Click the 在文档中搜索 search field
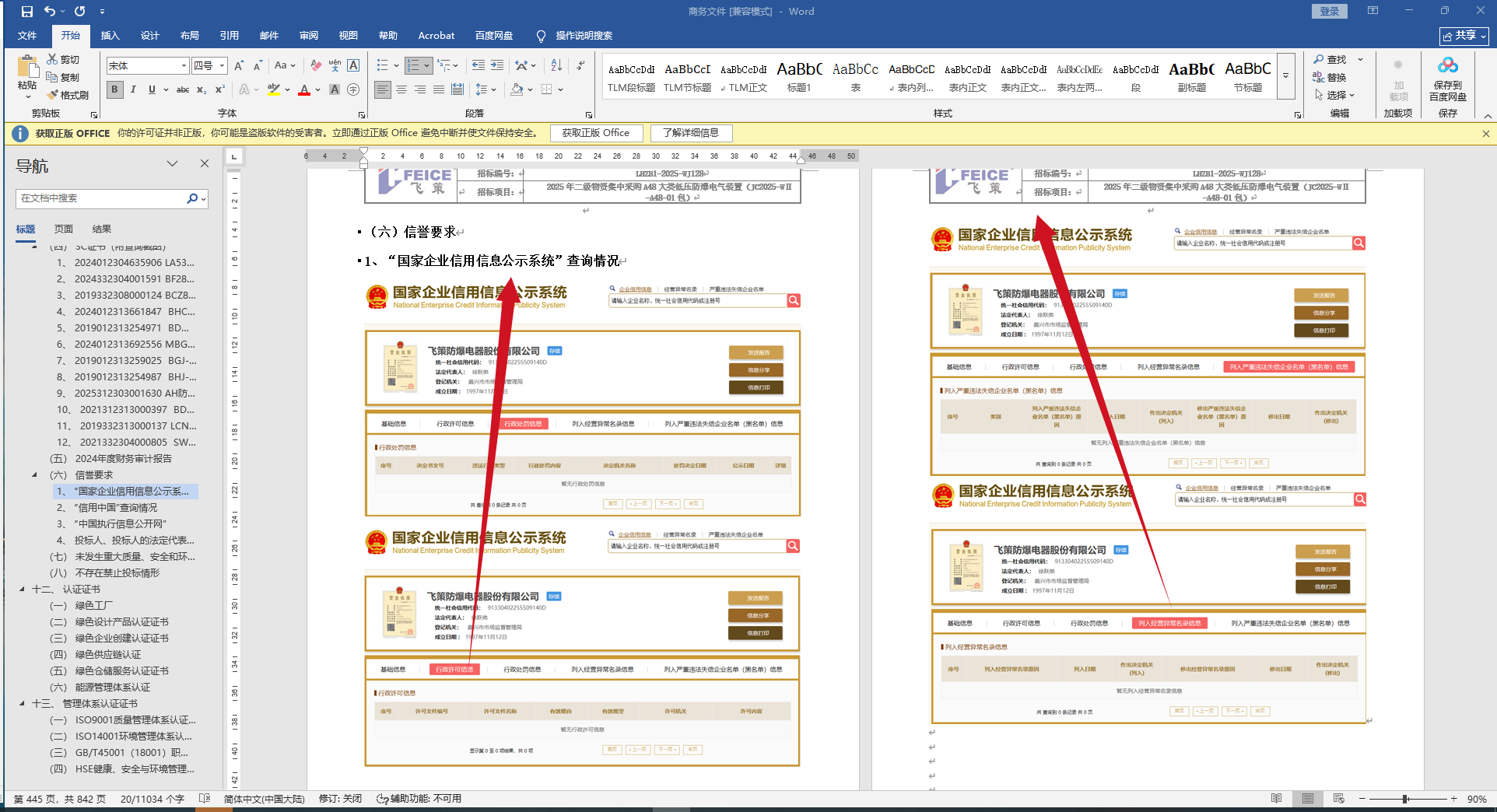 [101, 198]
